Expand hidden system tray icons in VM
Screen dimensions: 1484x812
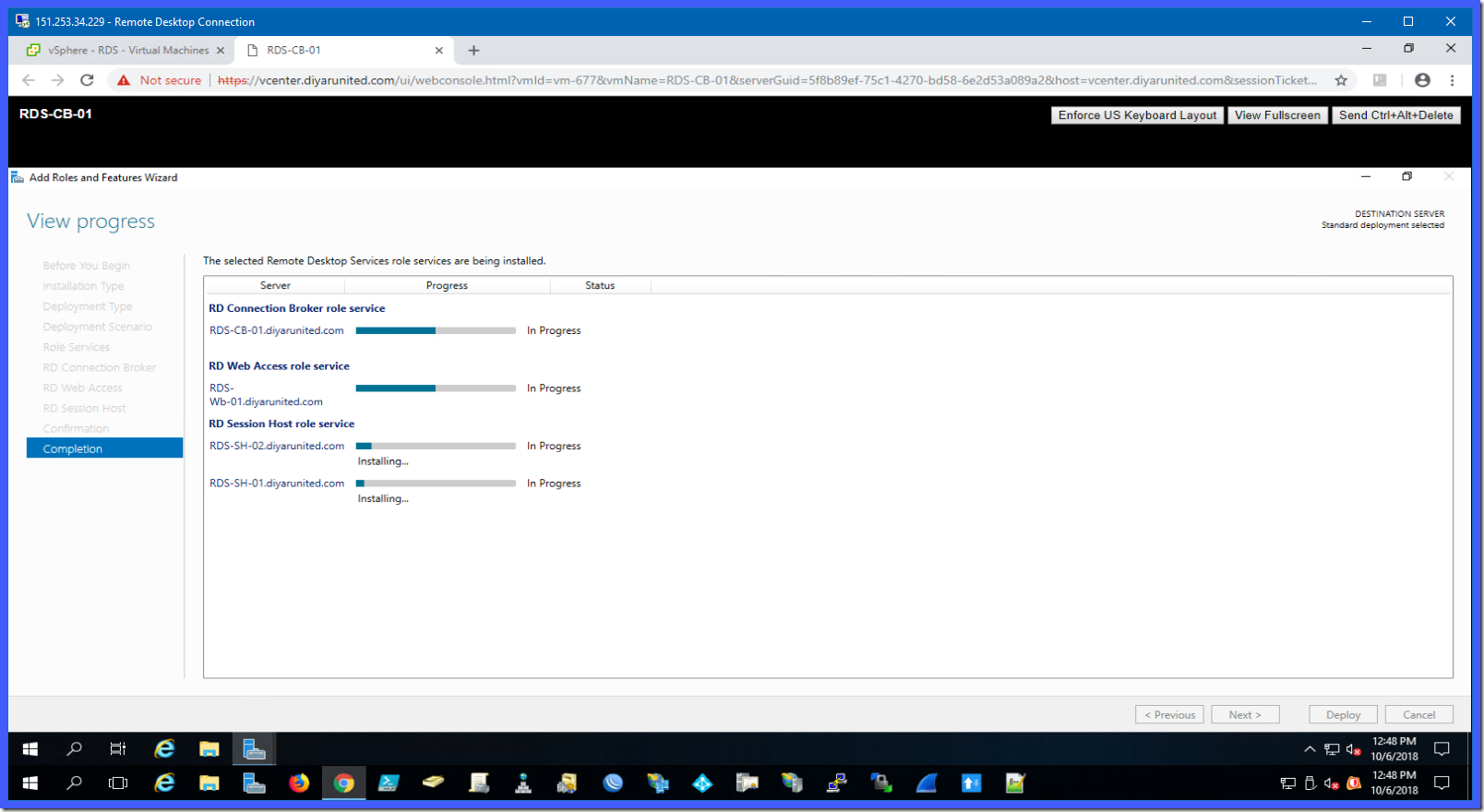pyautogui.click(x=1309, y=749)
